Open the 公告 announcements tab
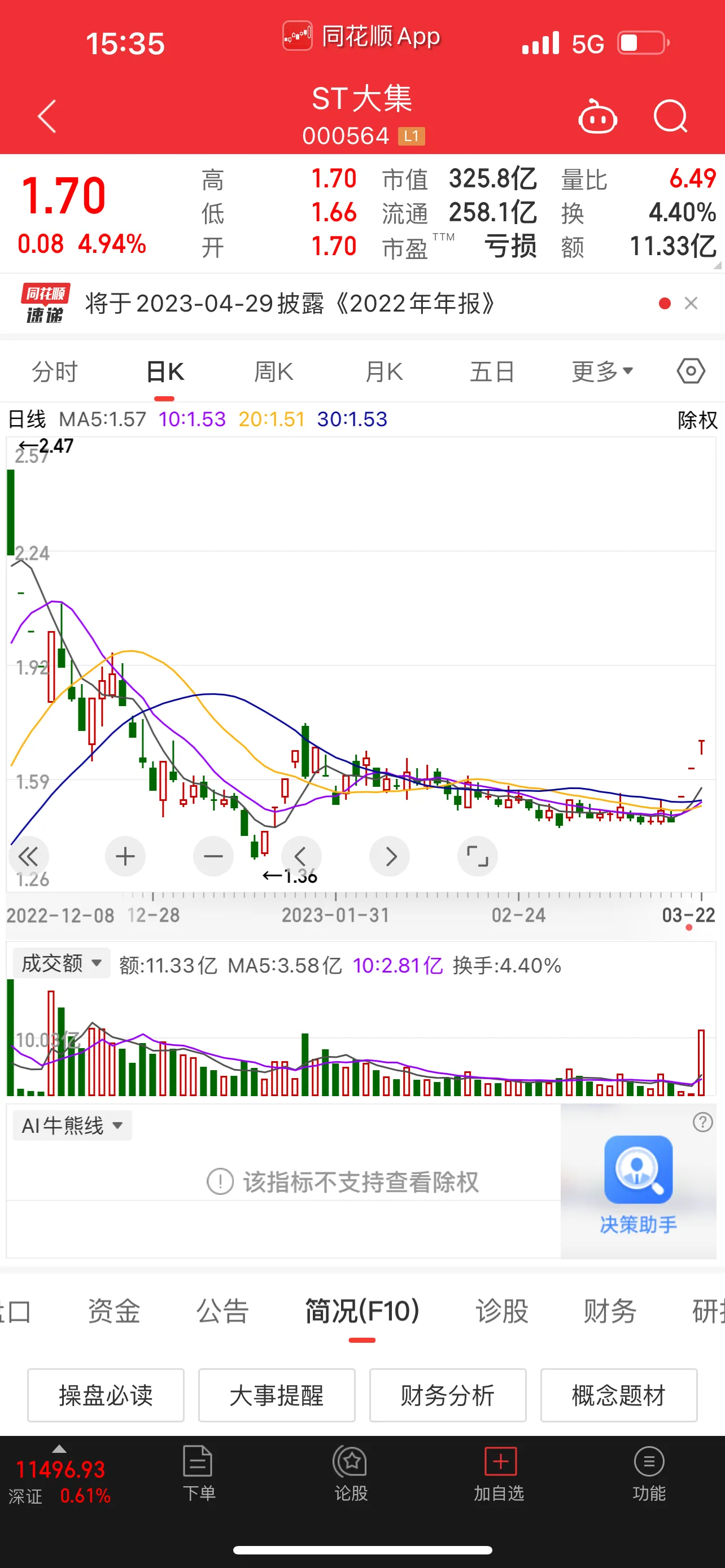This screenshot has width=725, height=1568. (x=222, y=1311)
